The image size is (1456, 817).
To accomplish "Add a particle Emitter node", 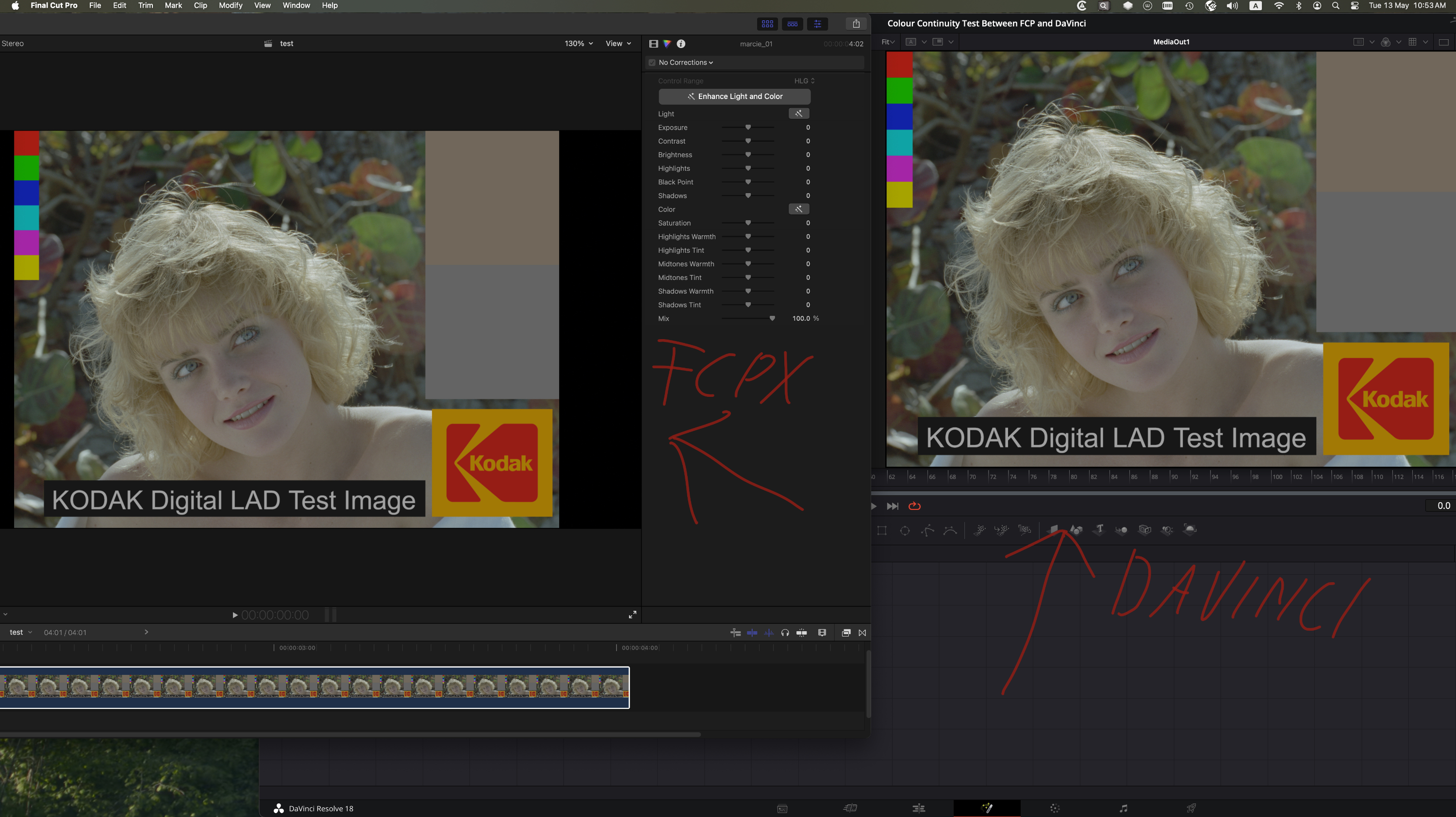I will 979,530.
